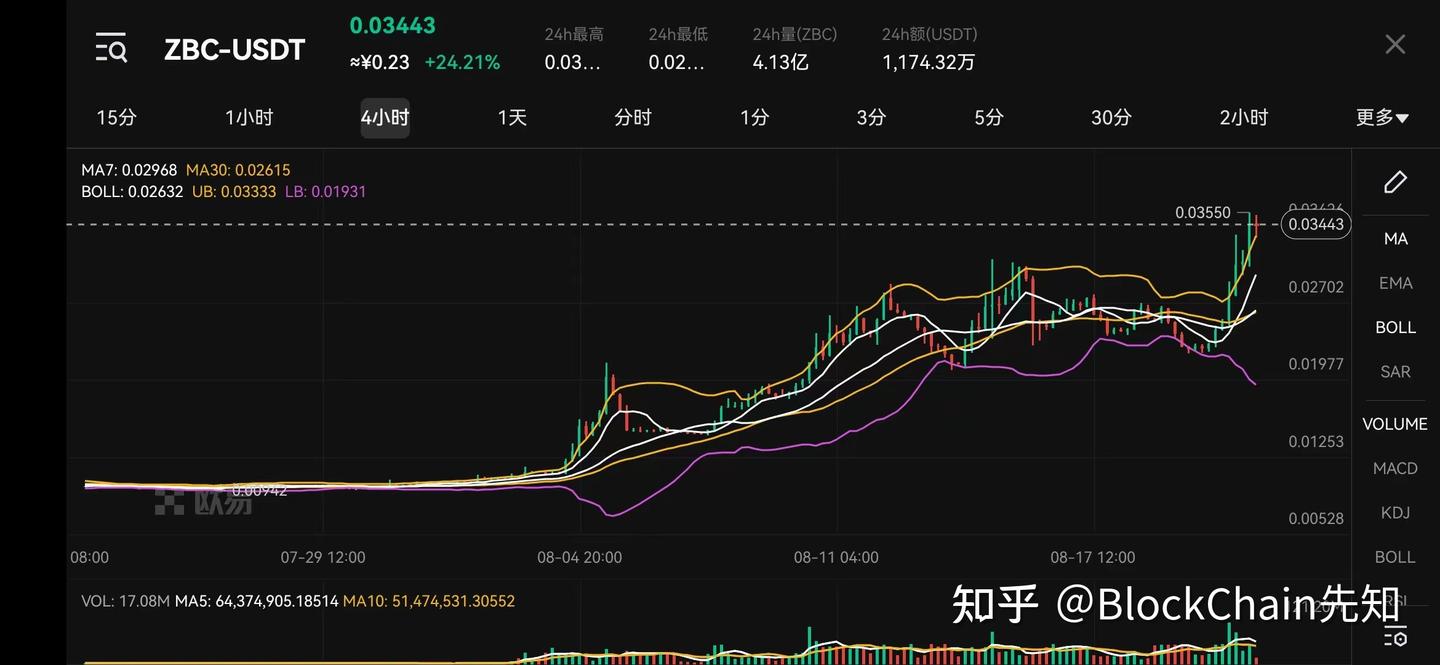Switch to the 1小时 timeframe
The image size is (1440, 665).
(x=249, y=117)
